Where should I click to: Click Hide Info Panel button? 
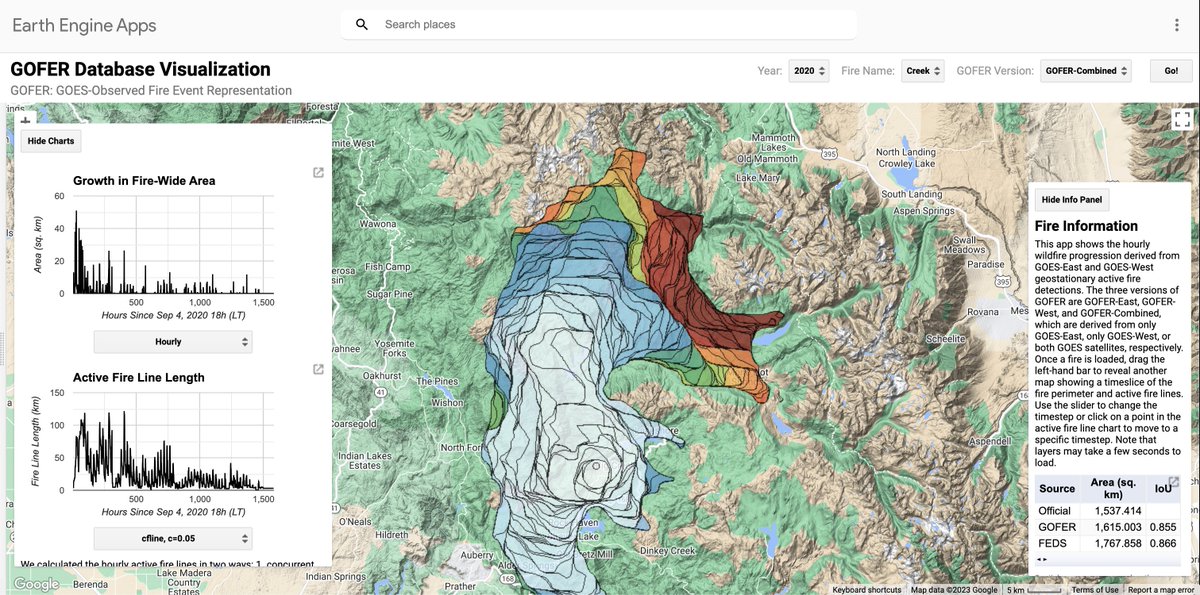[1072, 199]
